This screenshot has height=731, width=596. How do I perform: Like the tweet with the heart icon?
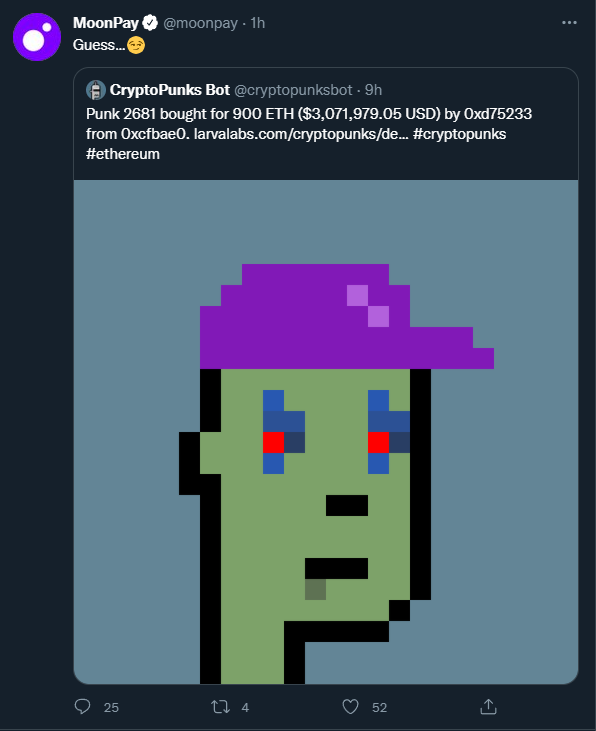pos(350,707)
